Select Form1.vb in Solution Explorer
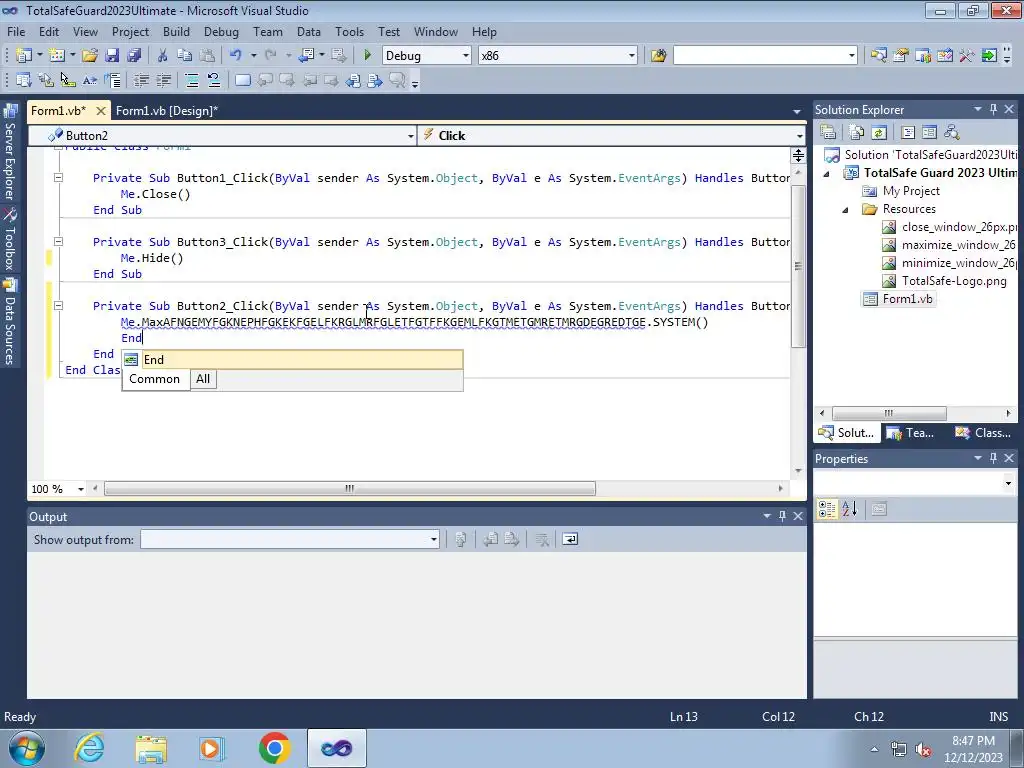This screenshot has height=768, width=1024. 899,299
